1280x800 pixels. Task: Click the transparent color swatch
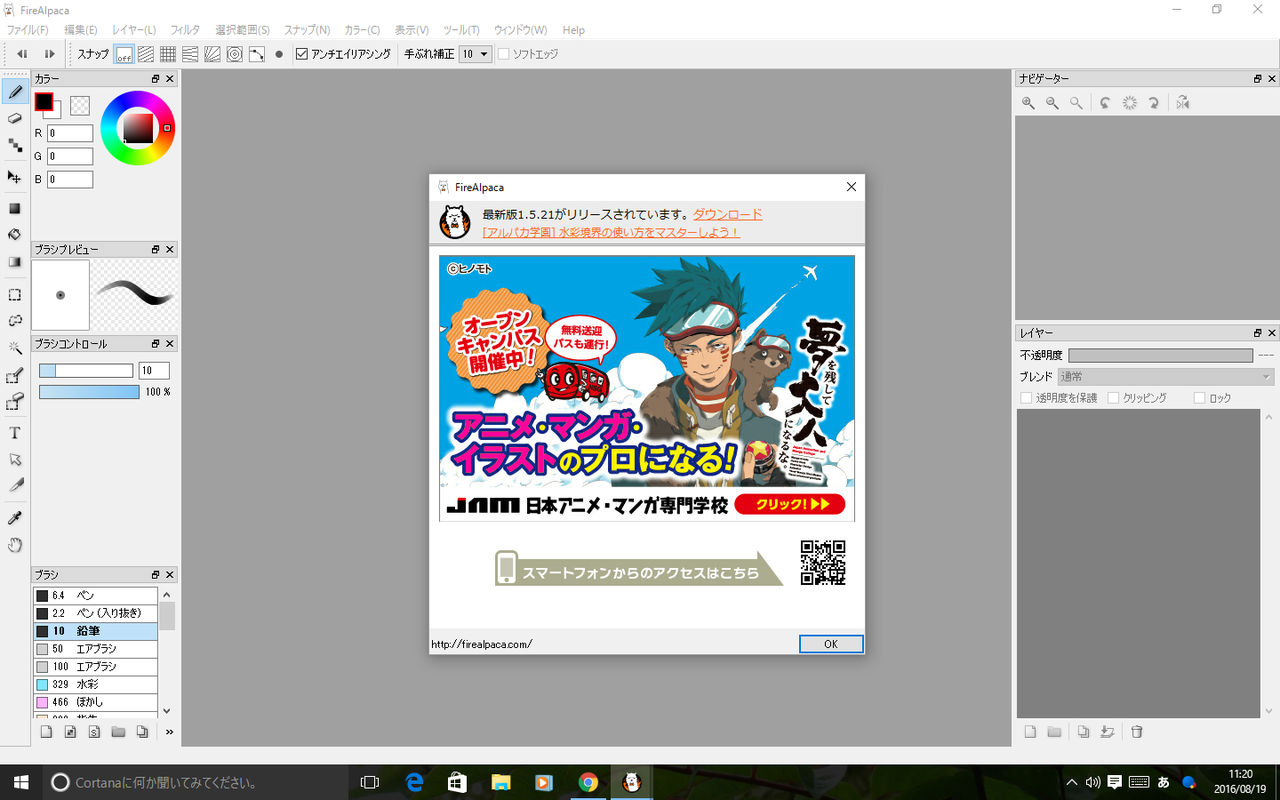(80, 105)
